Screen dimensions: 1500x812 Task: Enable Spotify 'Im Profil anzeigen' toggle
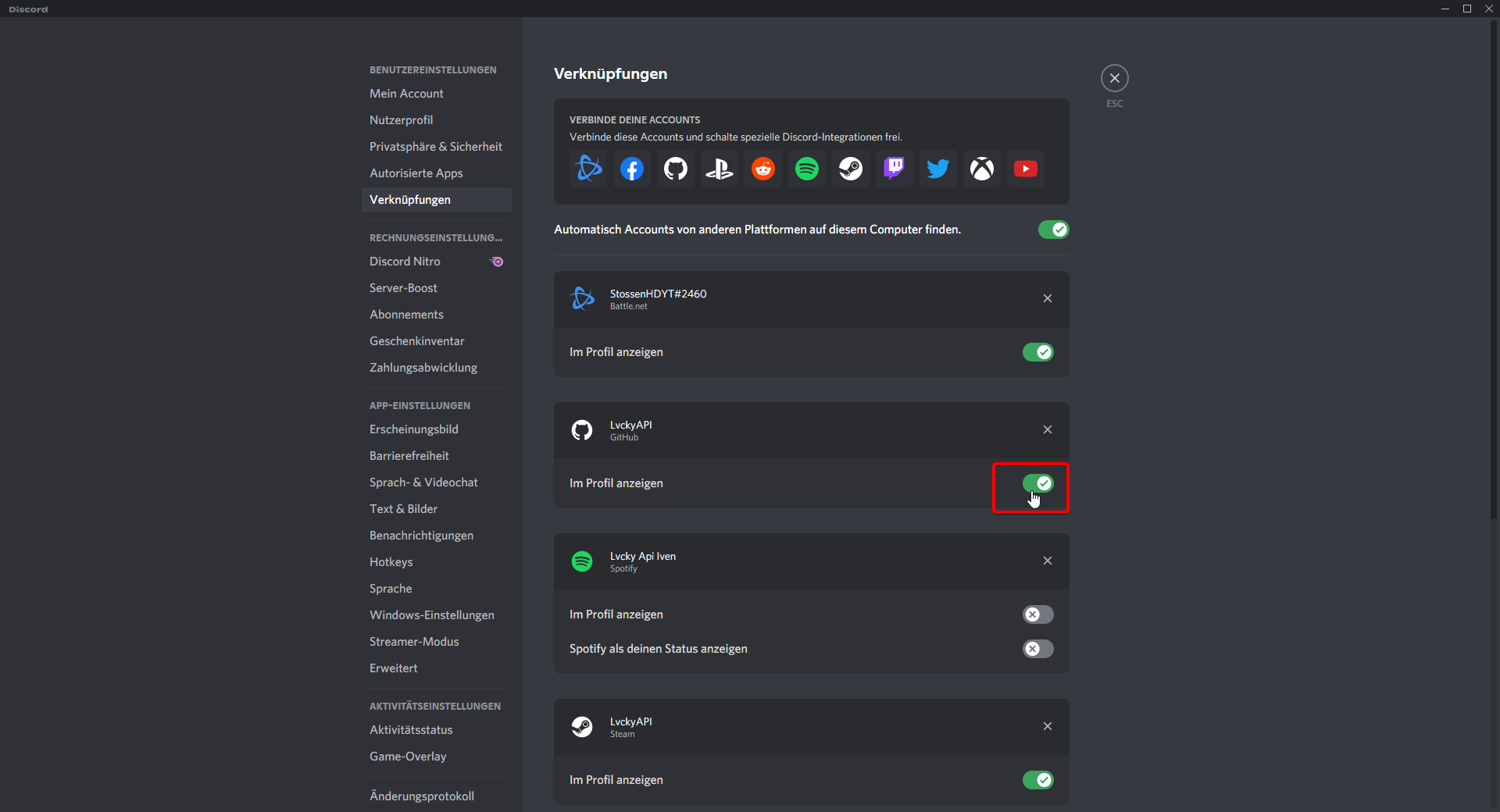click(x=1037, y=614)
